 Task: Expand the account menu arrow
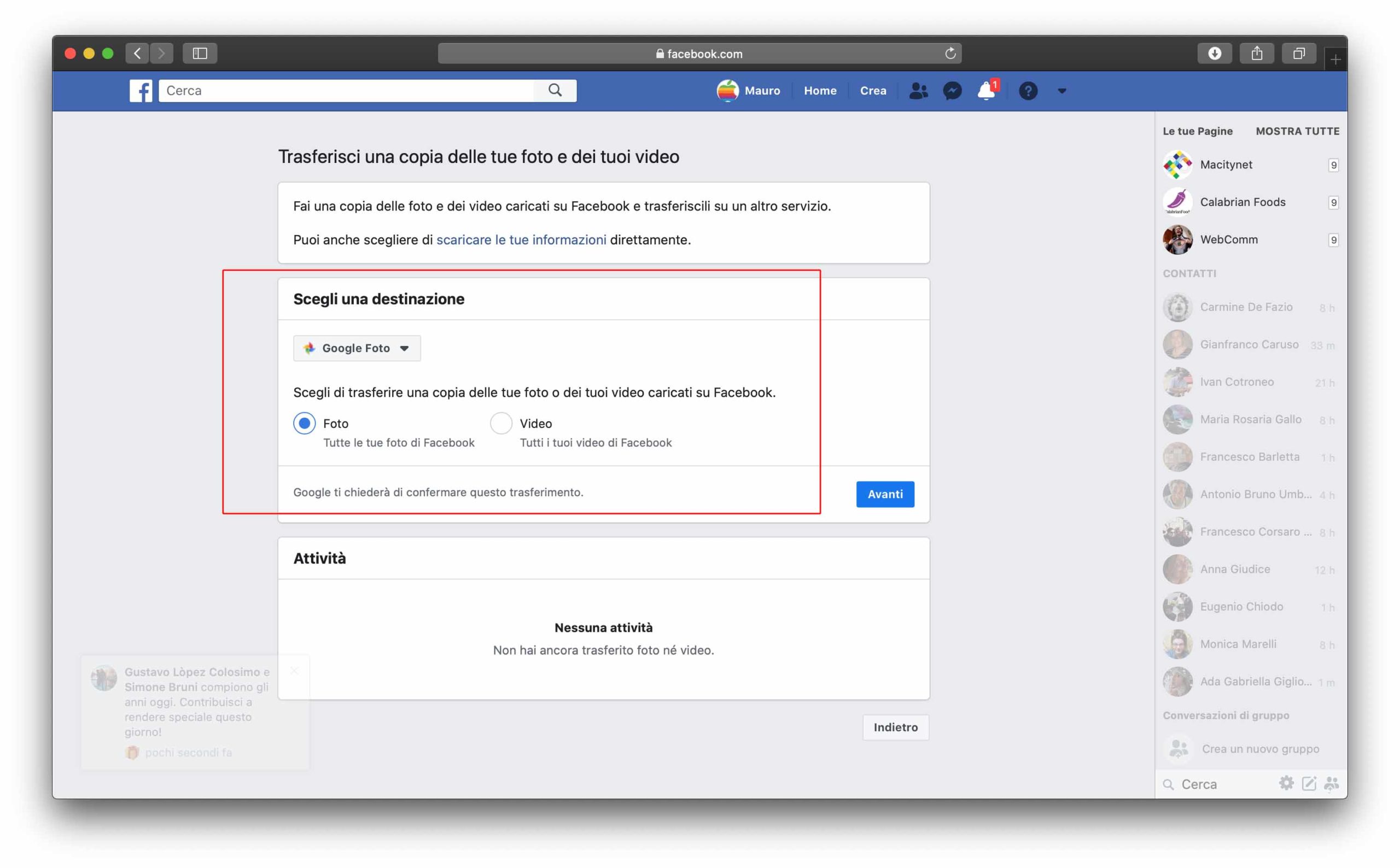coord(1062,91)
